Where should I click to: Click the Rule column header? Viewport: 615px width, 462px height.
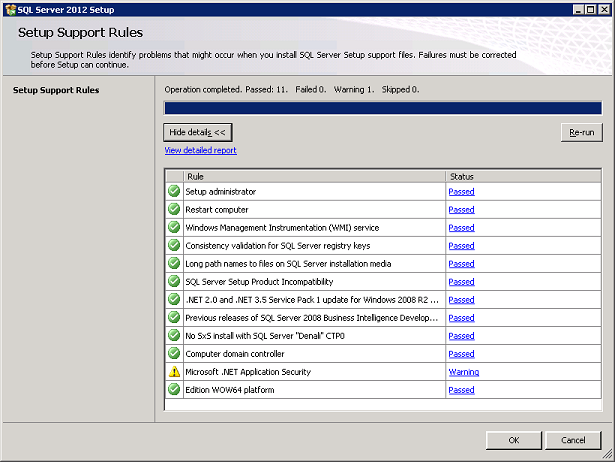[x=315, y=176]
